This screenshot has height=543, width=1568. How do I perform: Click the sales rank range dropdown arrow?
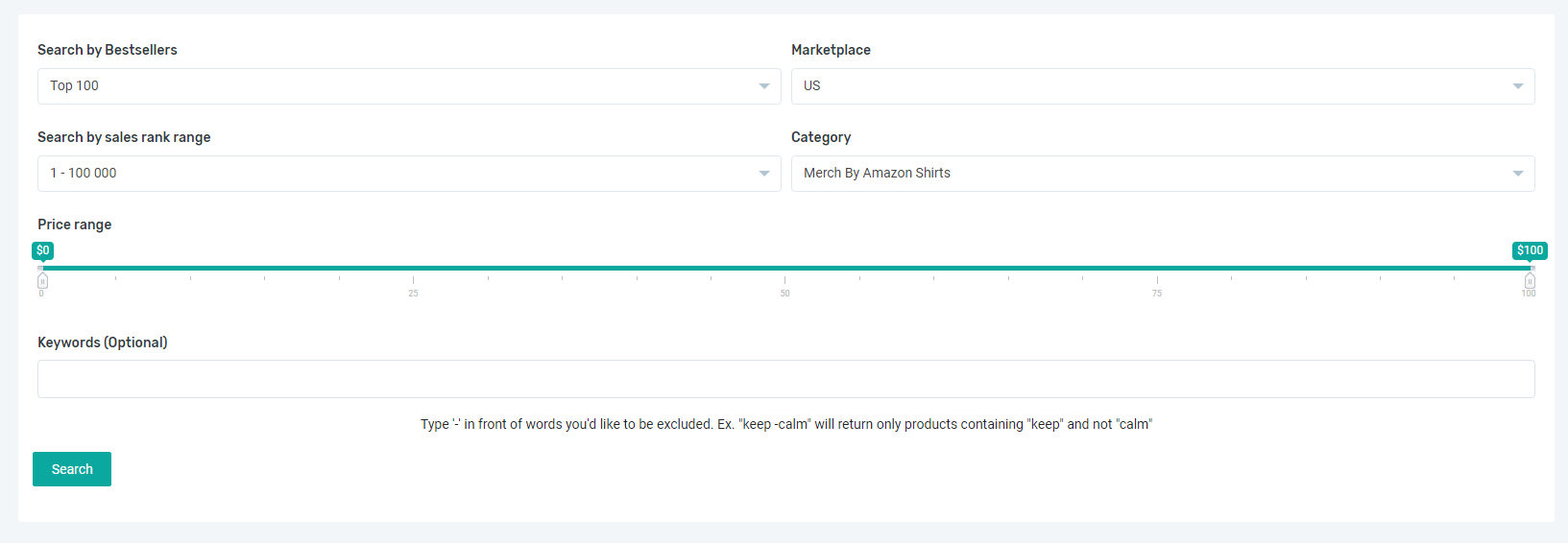click(764, 174)
